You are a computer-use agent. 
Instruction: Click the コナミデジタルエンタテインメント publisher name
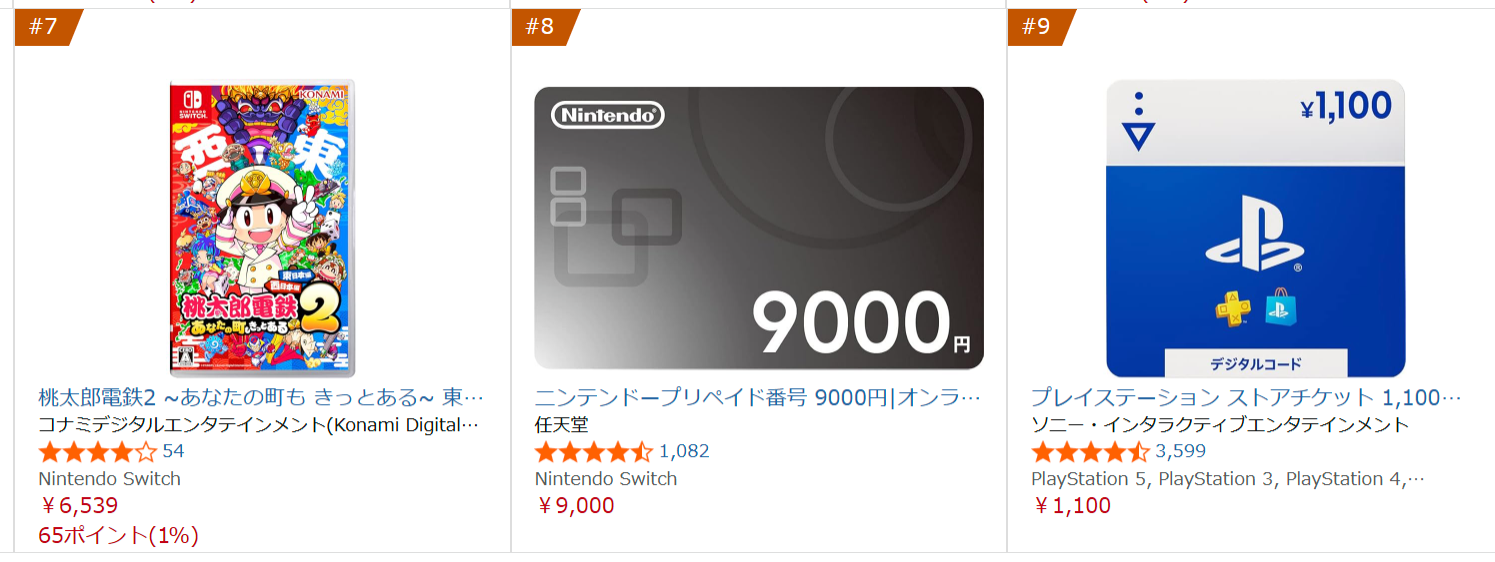259,424
